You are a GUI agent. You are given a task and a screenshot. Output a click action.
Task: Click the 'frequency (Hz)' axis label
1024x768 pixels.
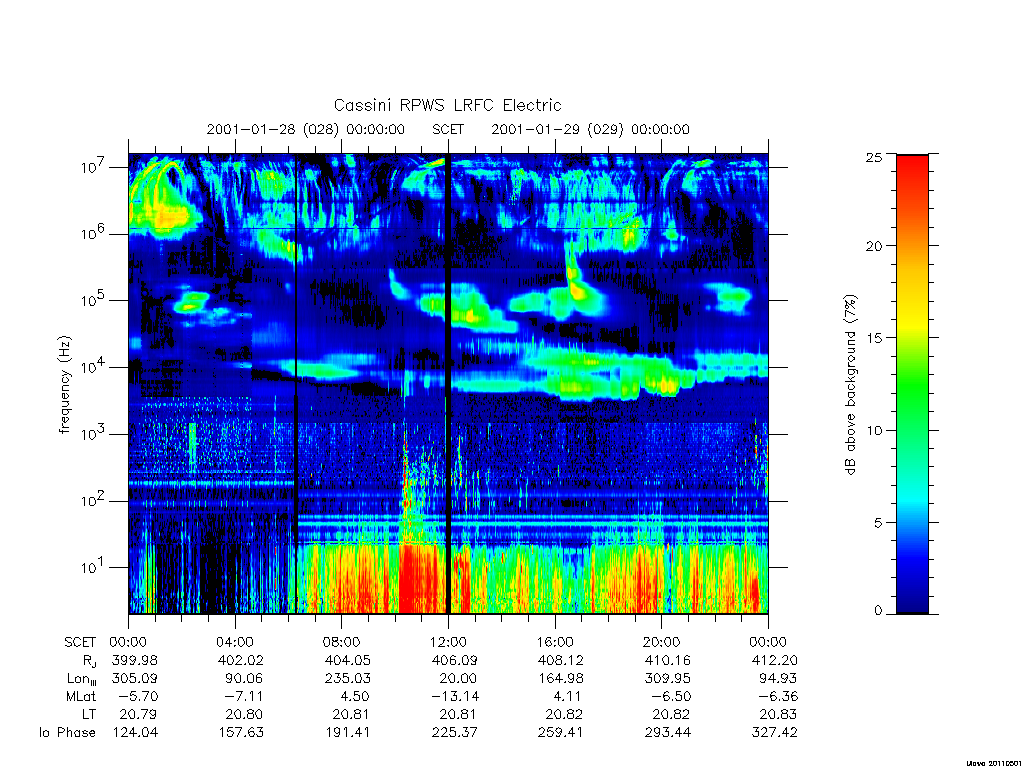64,385
